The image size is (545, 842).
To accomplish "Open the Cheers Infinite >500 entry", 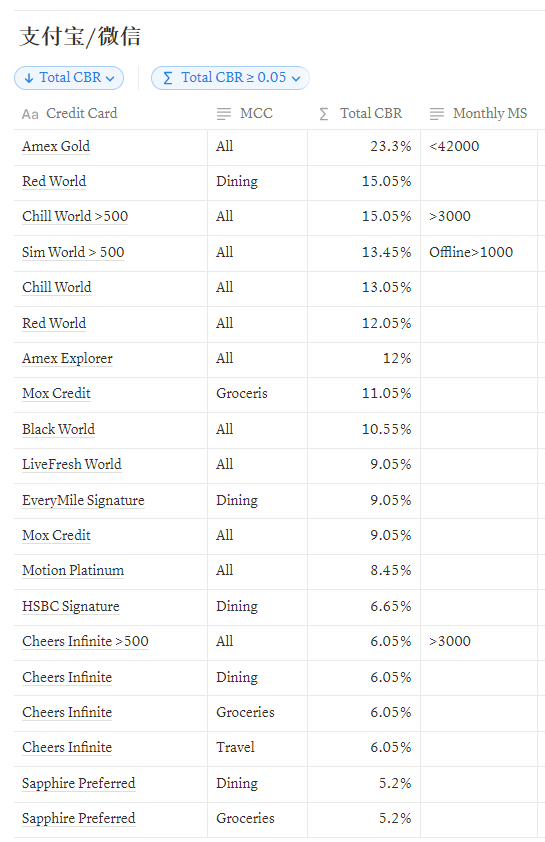I will (85, 641).
